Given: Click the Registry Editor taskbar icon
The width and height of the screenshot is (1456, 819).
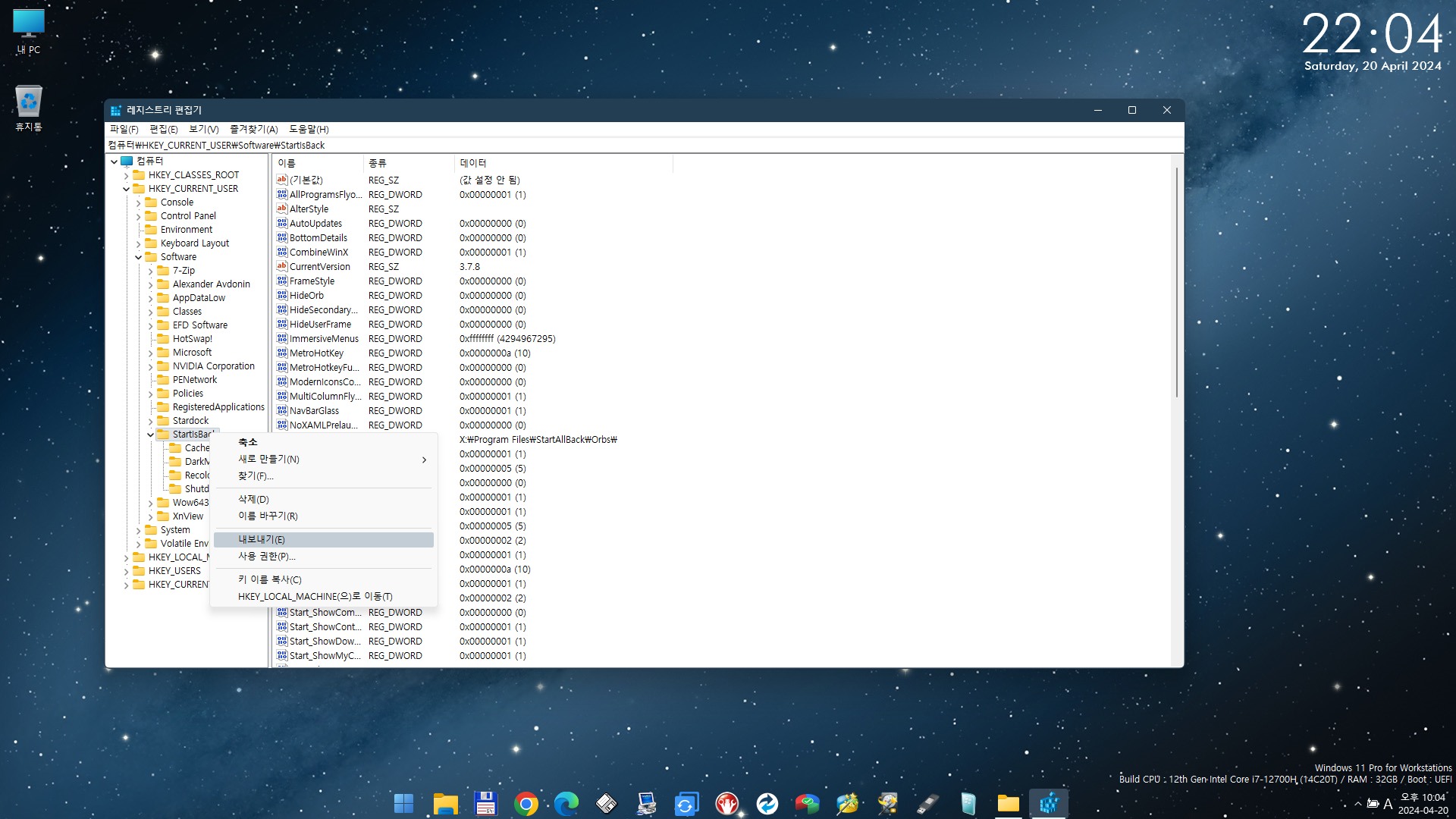Looking at the screenshot, I should click(x=1049, y=803).
